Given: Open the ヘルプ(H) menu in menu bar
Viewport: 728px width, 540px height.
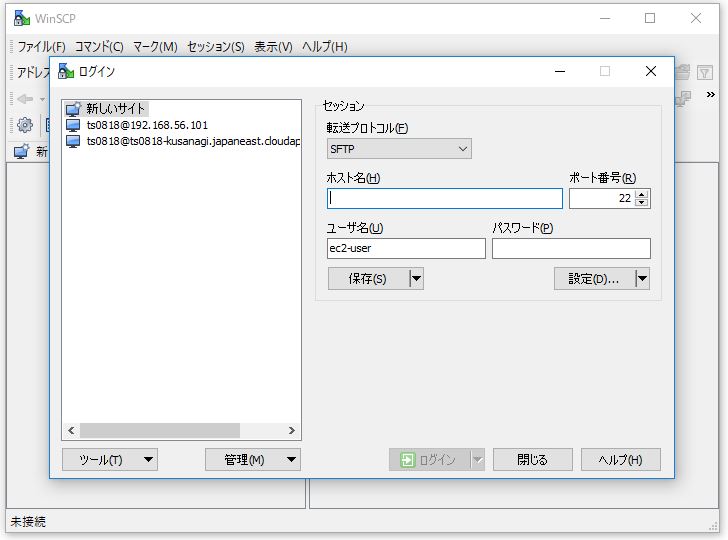Looking at the screenshot, I should click(x=325, y=47).
